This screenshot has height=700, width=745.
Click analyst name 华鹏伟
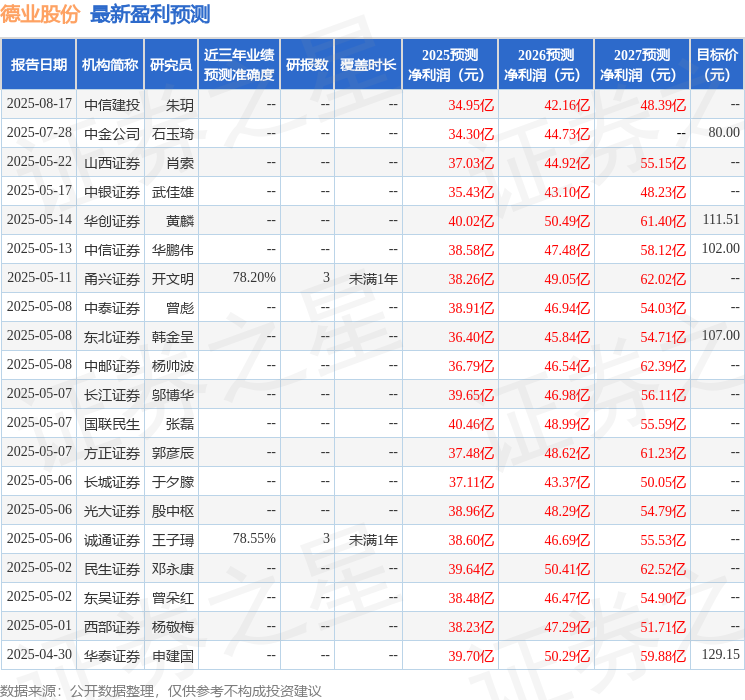point(172,249)
